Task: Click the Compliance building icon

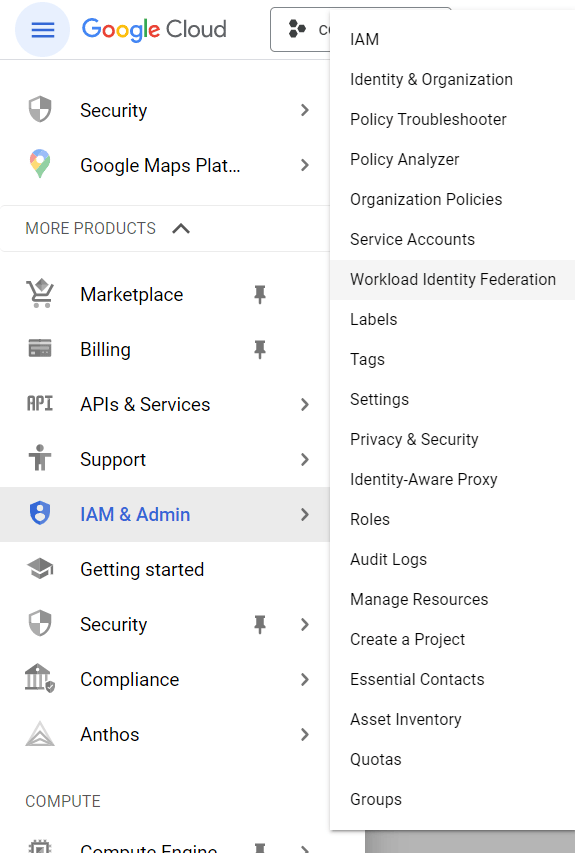Action: click(x=40, y=678)
